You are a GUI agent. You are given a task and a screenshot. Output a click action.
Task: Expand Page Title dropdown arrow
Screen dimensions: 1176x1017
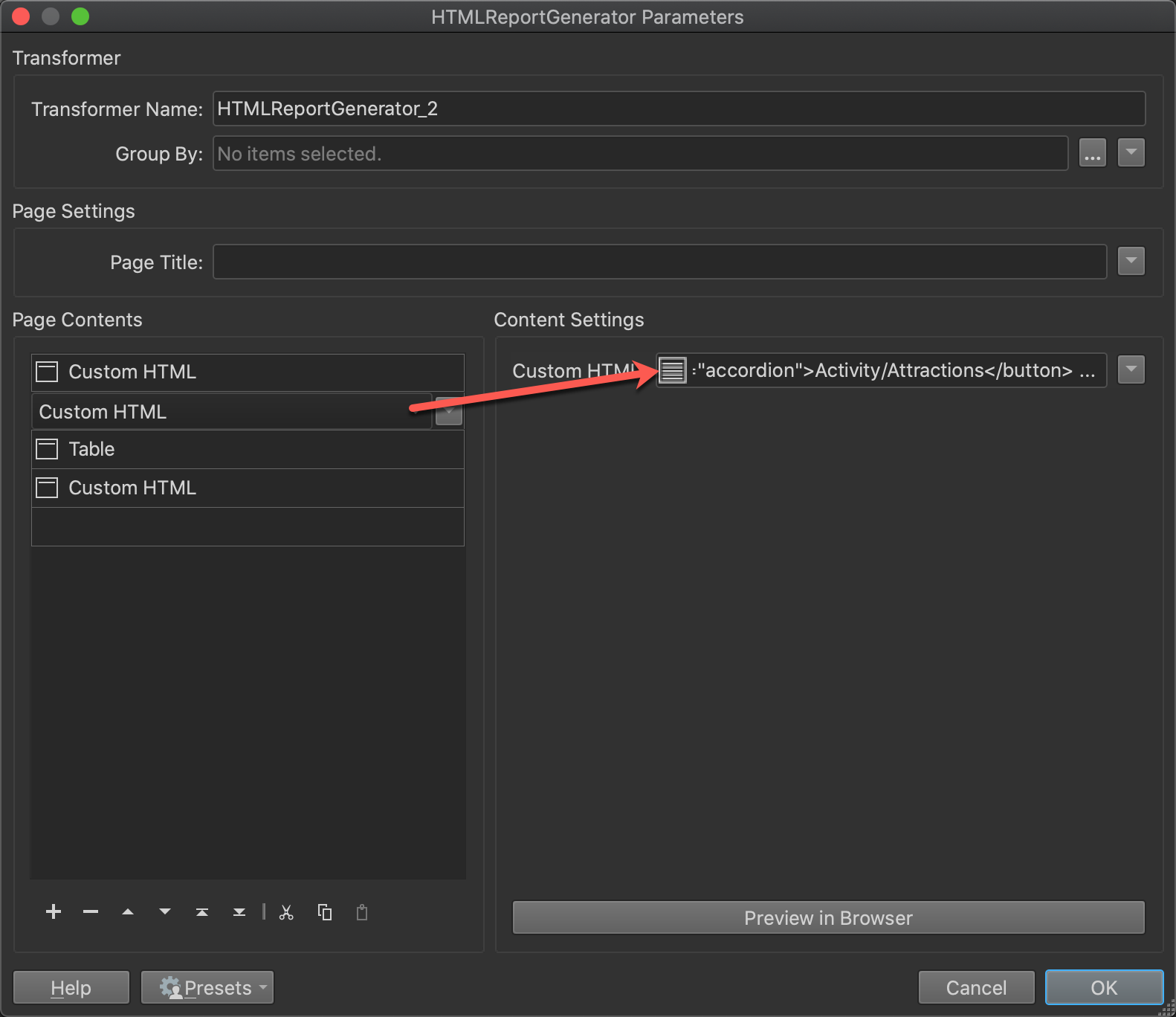click(1131, 262)
